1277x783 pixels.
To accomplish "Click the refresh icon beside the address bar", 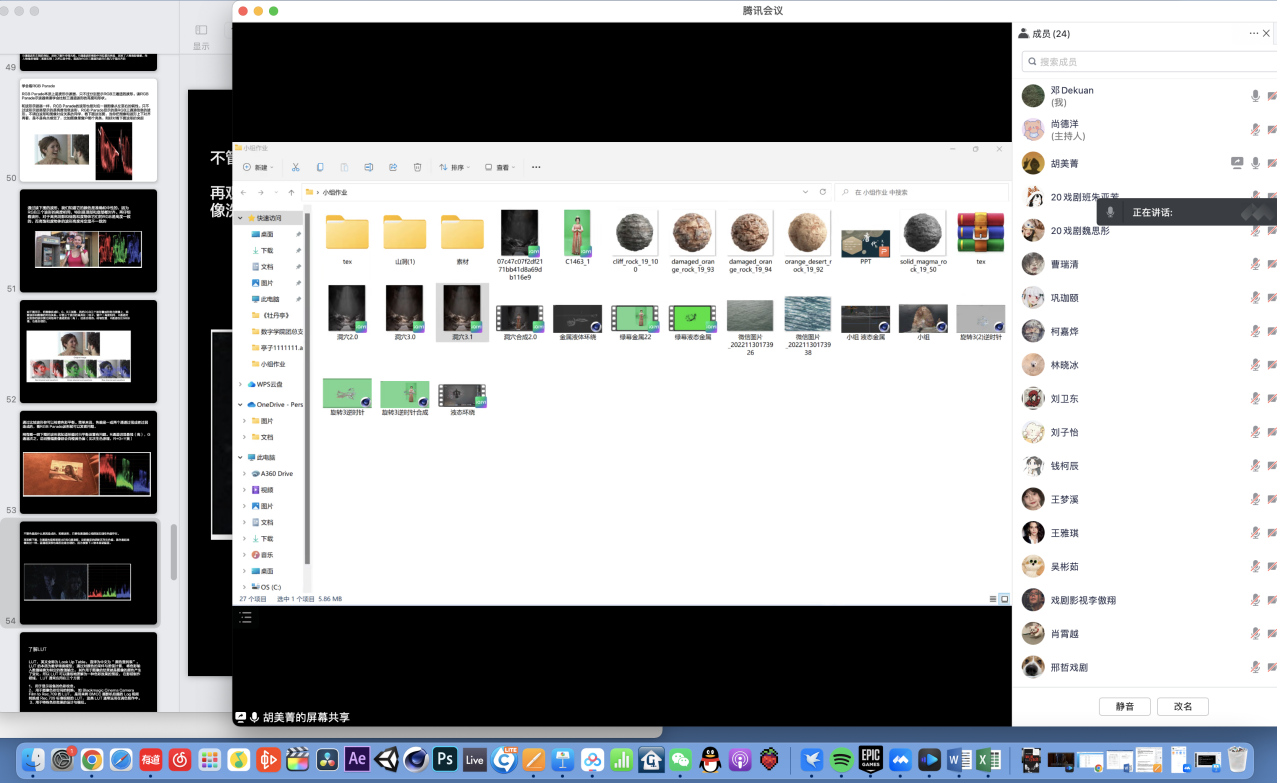I will coord(823,192).
